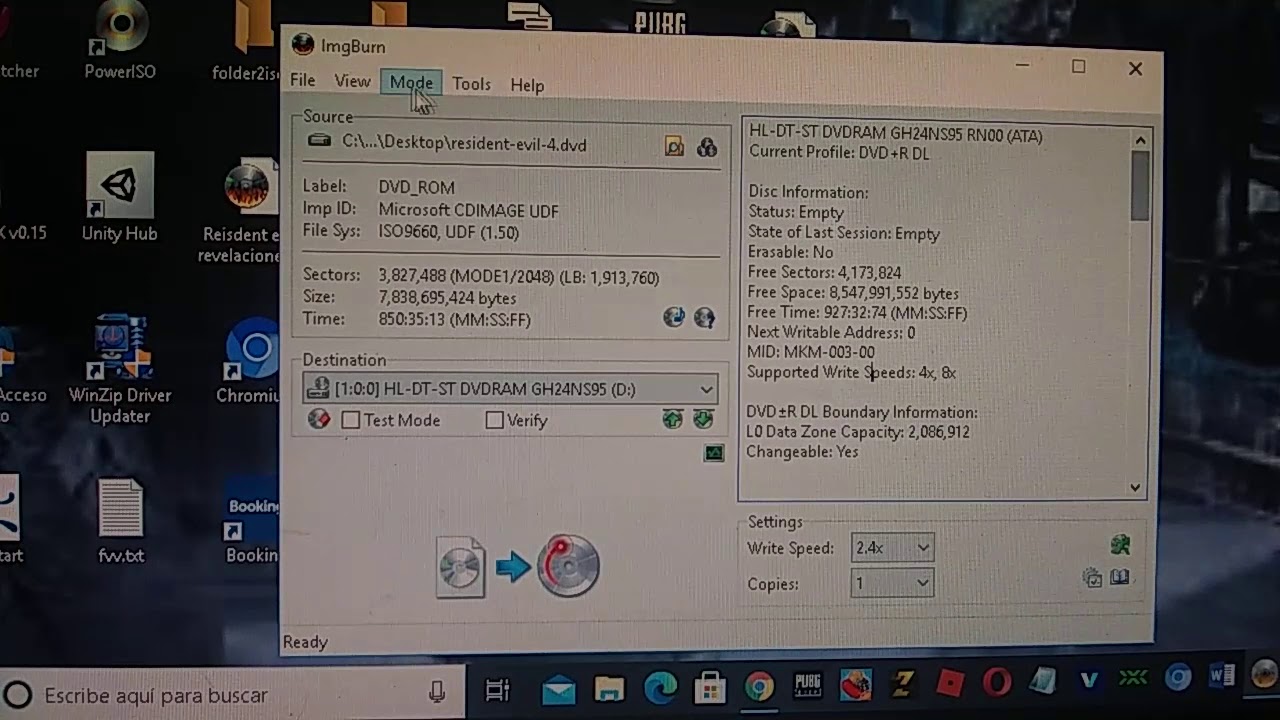The height and width of the screenshot is (720, 1280).
Task: Minimize the ImgBurn window
Action: point(1022,65)
